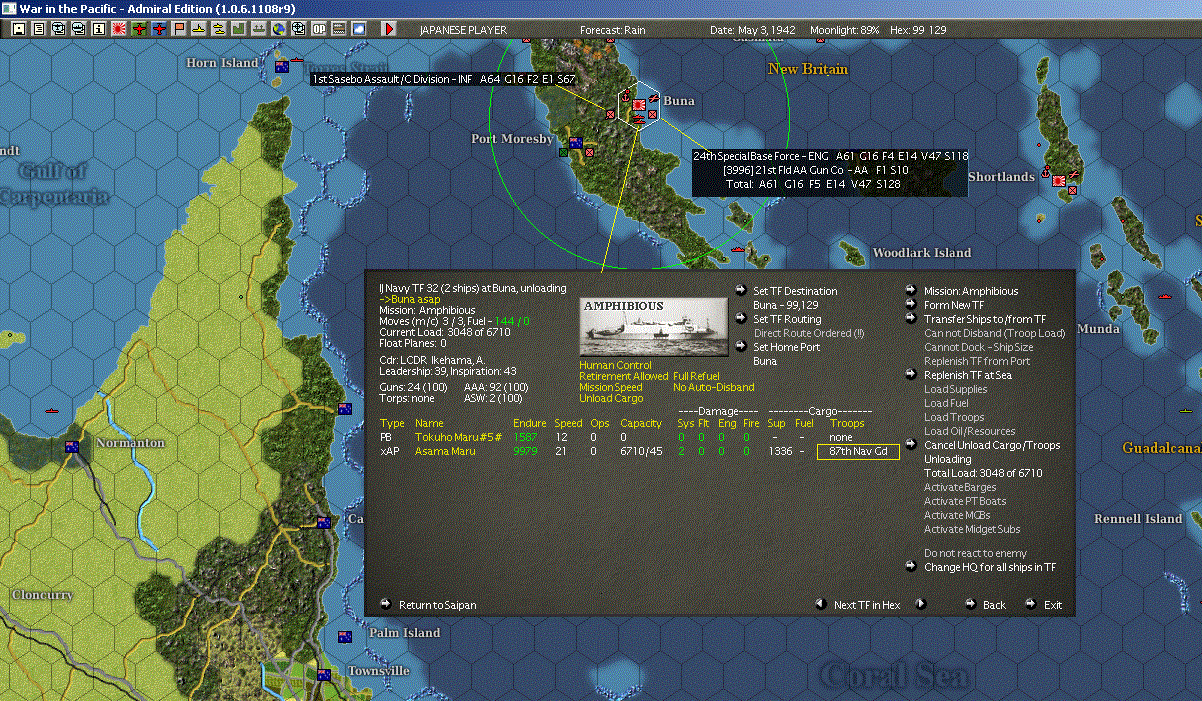Screen dimensions: 1202x701
Task: Click the Japanese base icon at Shortlands
Action: coord(1059,181)
